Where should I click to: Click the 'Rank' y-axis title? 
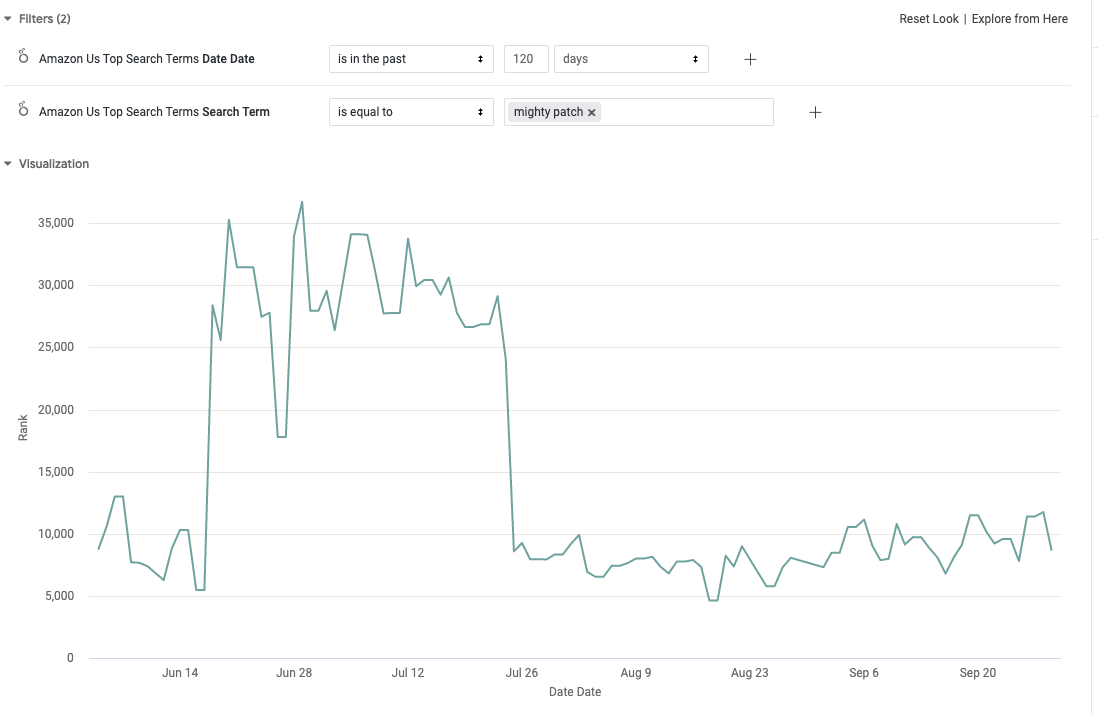pyautogui.click(x=23, y=428)
